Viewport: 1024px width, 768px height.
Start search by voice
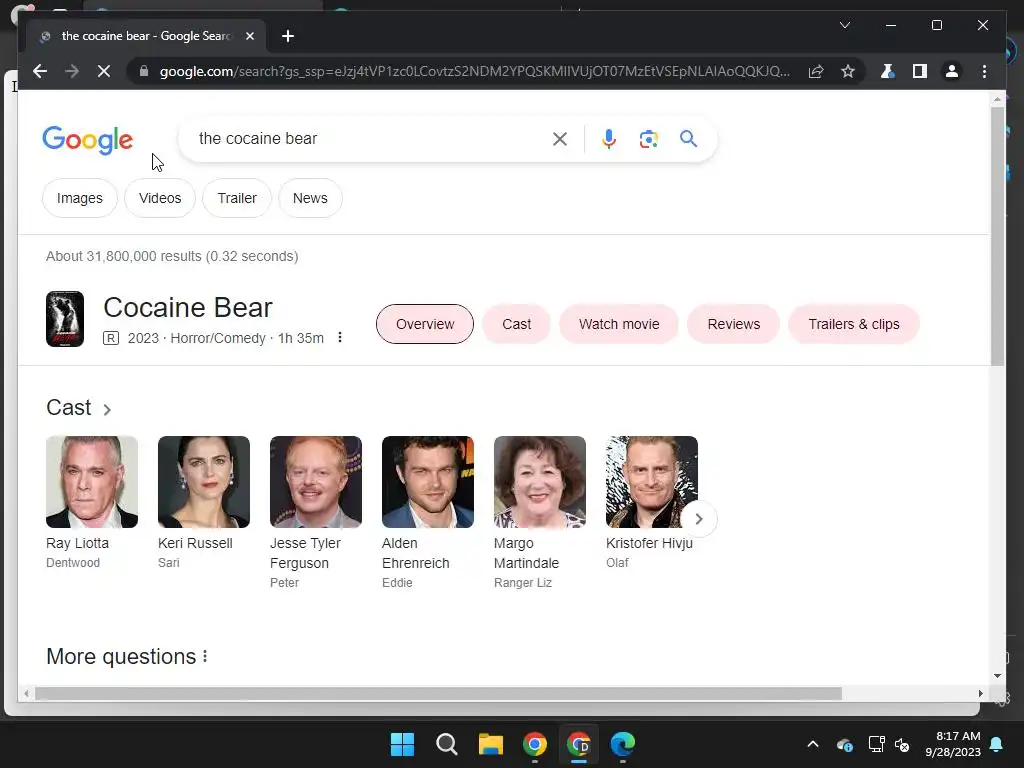point(609,138)
